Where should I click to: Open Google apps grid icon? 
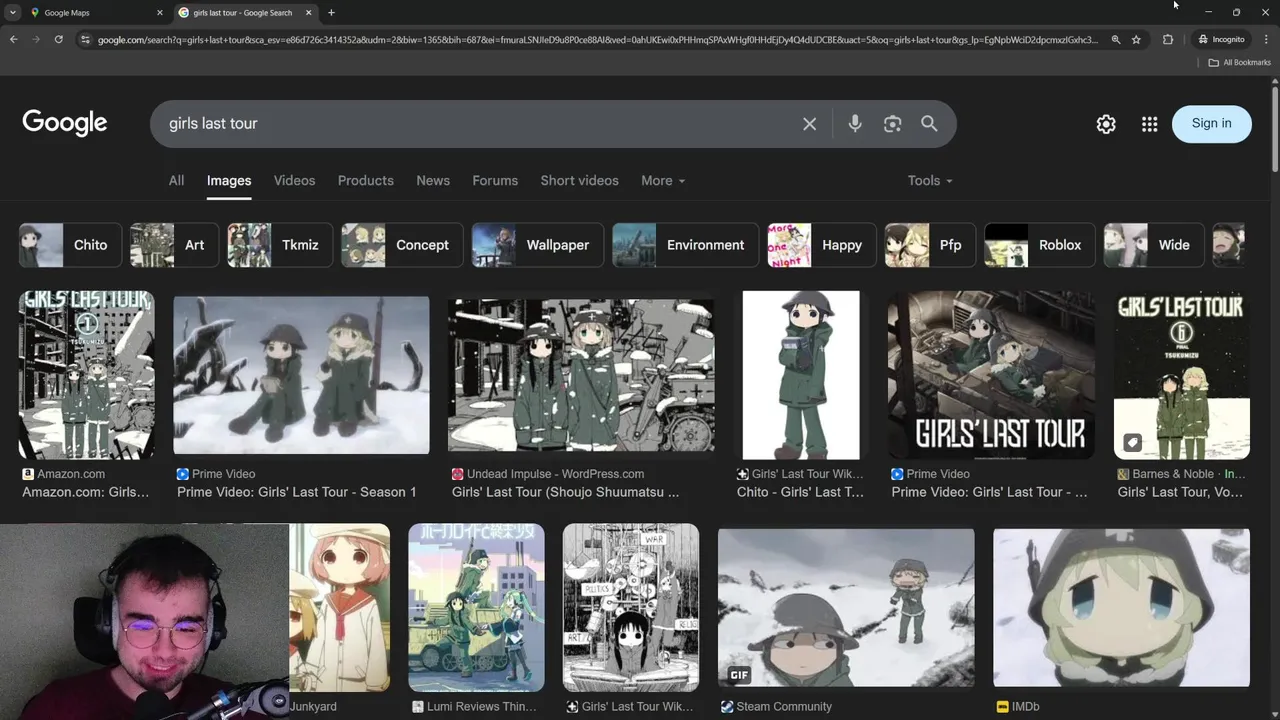pyautogui.click(x=1150, y=124)
